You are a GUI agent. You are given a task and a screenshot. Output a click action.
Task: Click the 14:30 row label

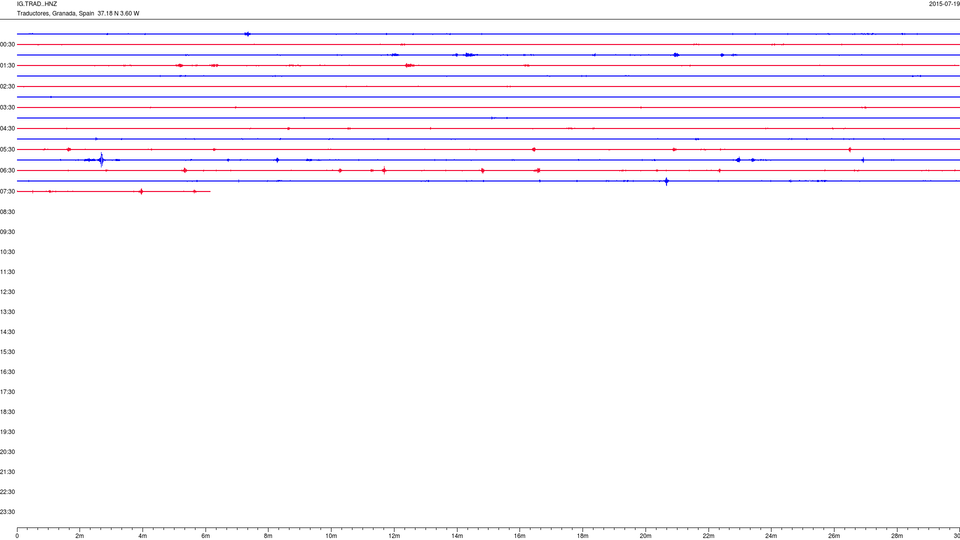coord(7,332)
